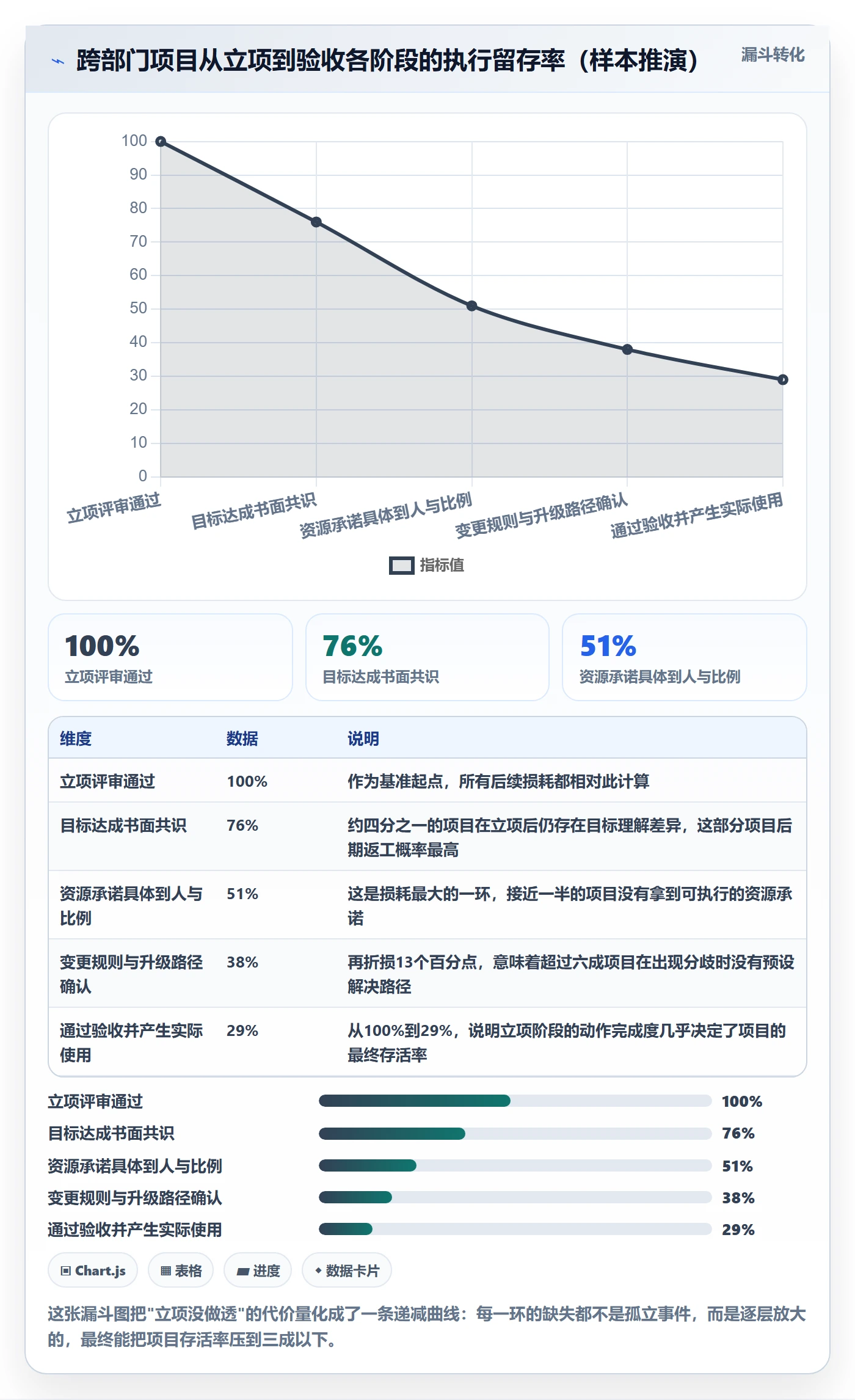
Task: Click the description starting 这是损耗最大的一环
Action: click(x=570, y=906)
